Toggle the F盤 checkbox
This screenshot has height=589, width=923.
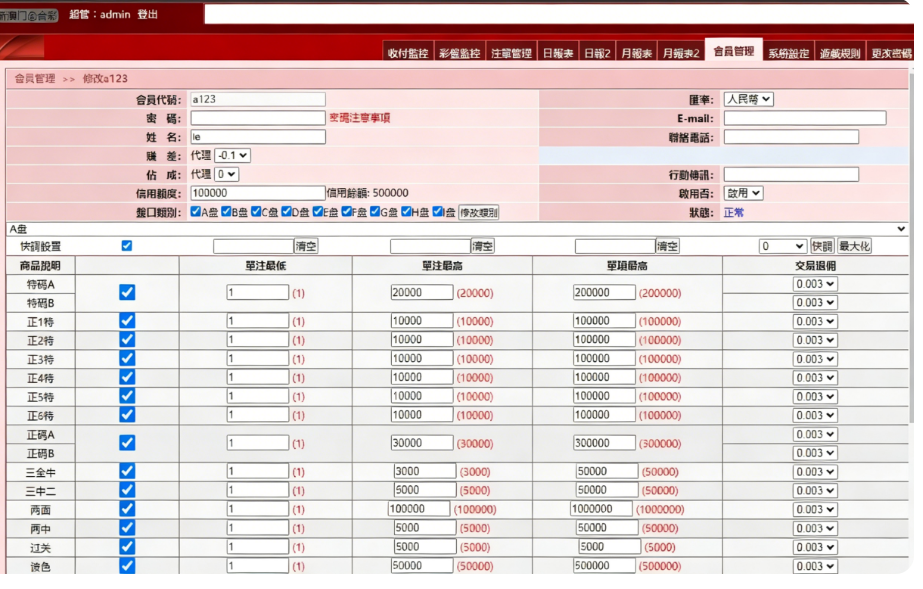[347, 212]
